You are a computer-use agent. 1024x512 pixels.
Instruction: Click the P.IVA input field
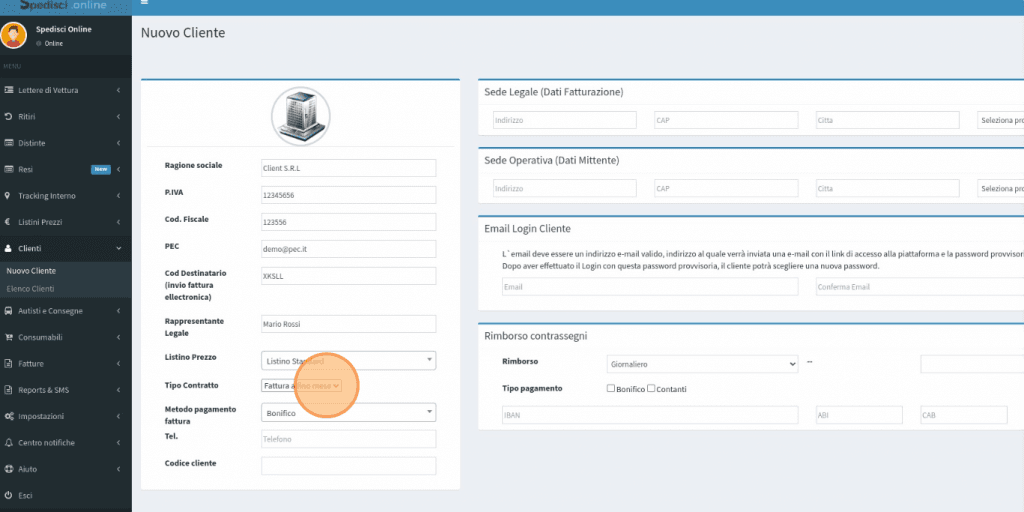coord(349,195)
